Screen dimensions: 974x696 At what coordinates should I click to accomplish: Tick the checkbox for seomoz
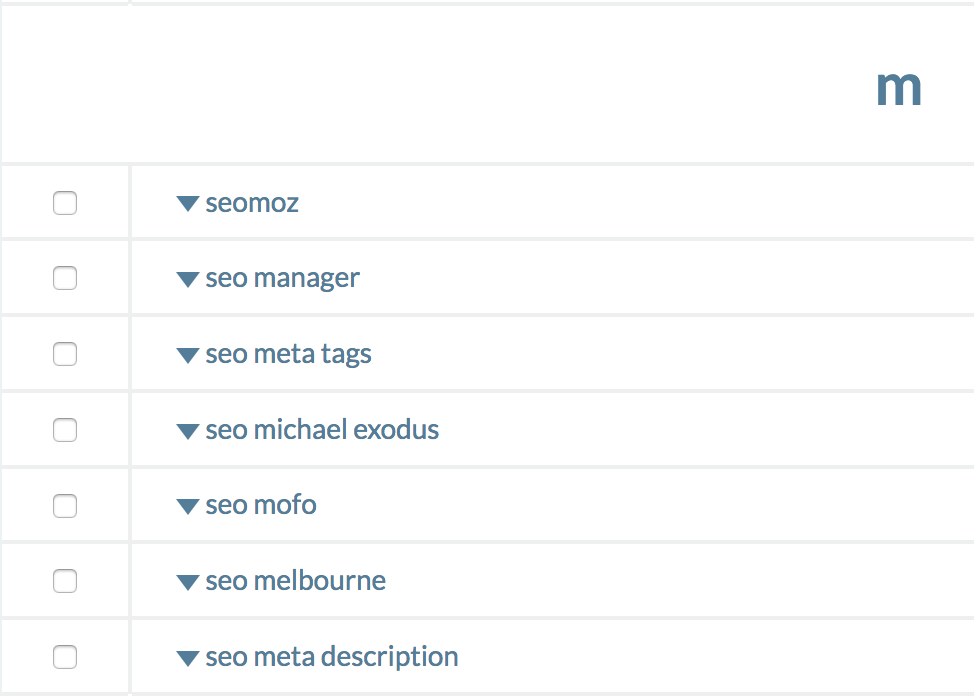tap(65, 203)
